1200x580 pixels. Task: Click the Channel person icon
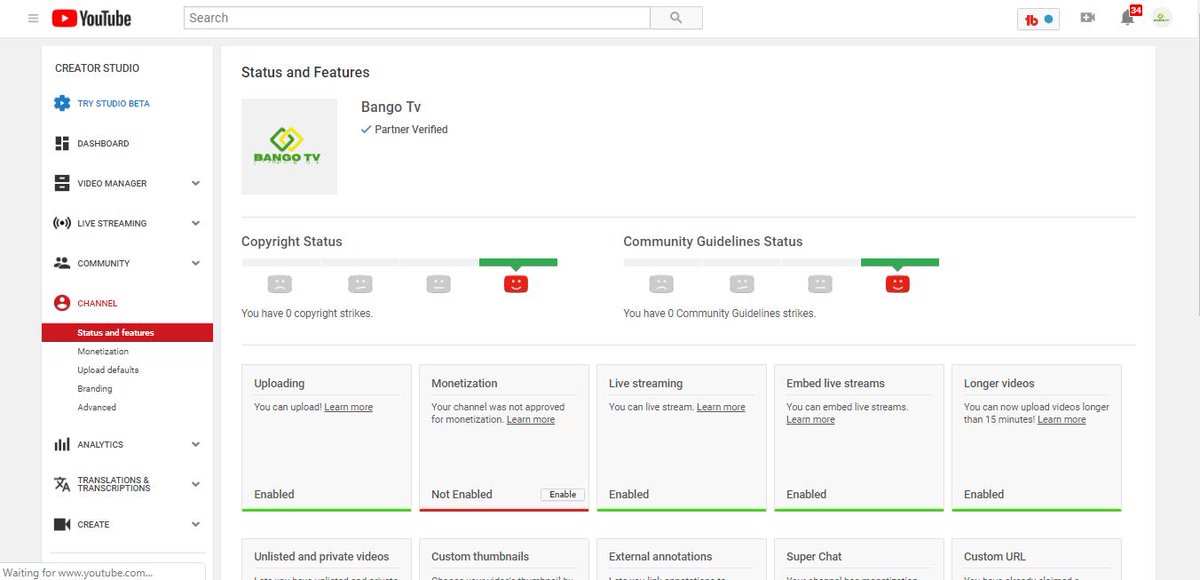pos(62,303)
